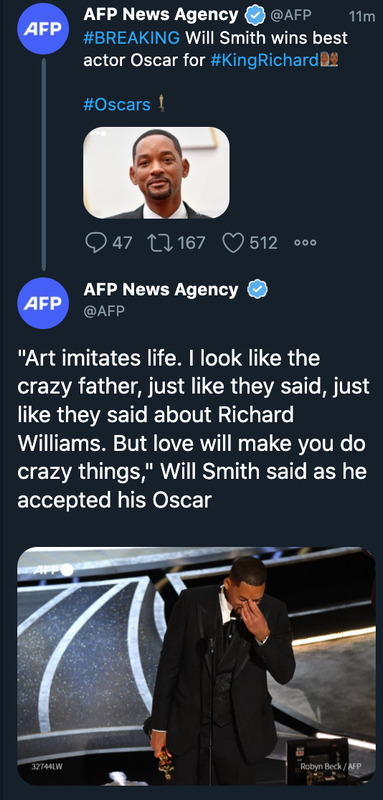Screen dimensions: 383x800
Task: Click the @AFP handle under the second tweet name
Action: (x=104, y=311)
